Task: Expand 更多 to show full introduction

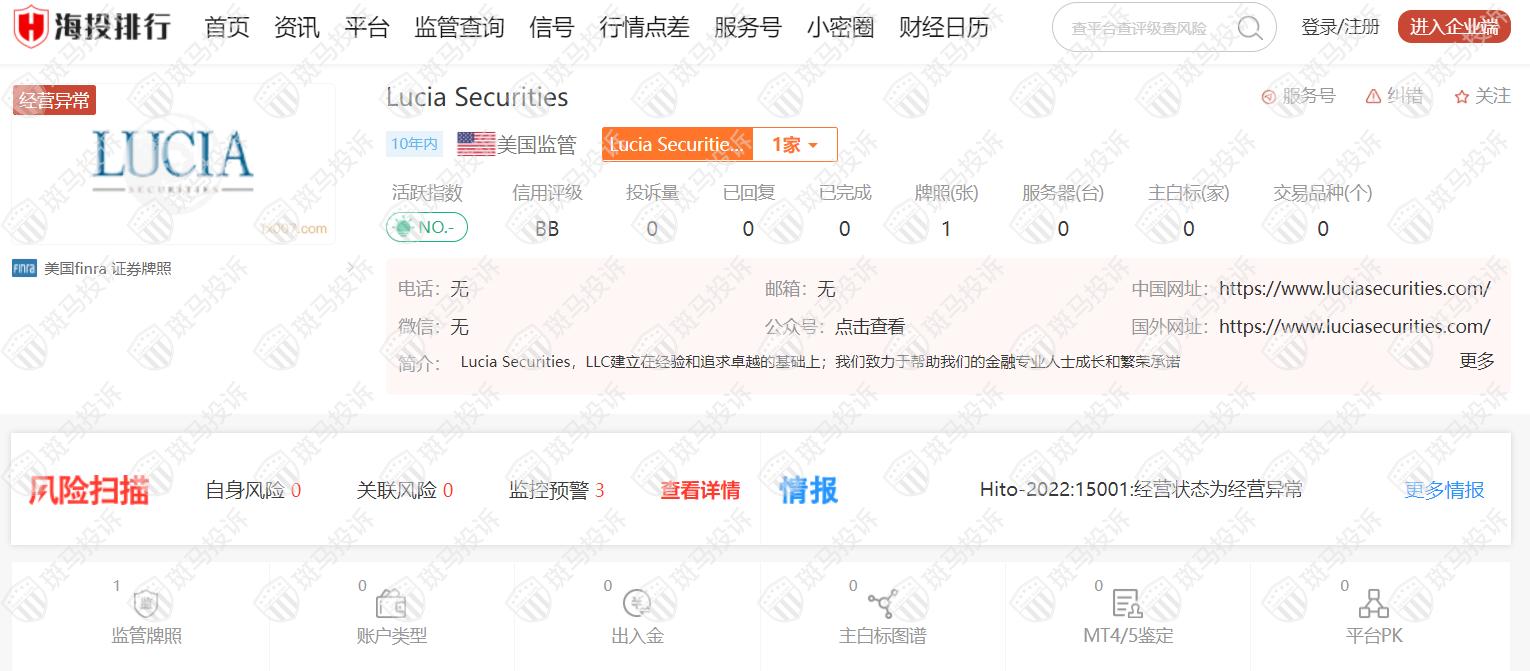Action: [1476, 361]
